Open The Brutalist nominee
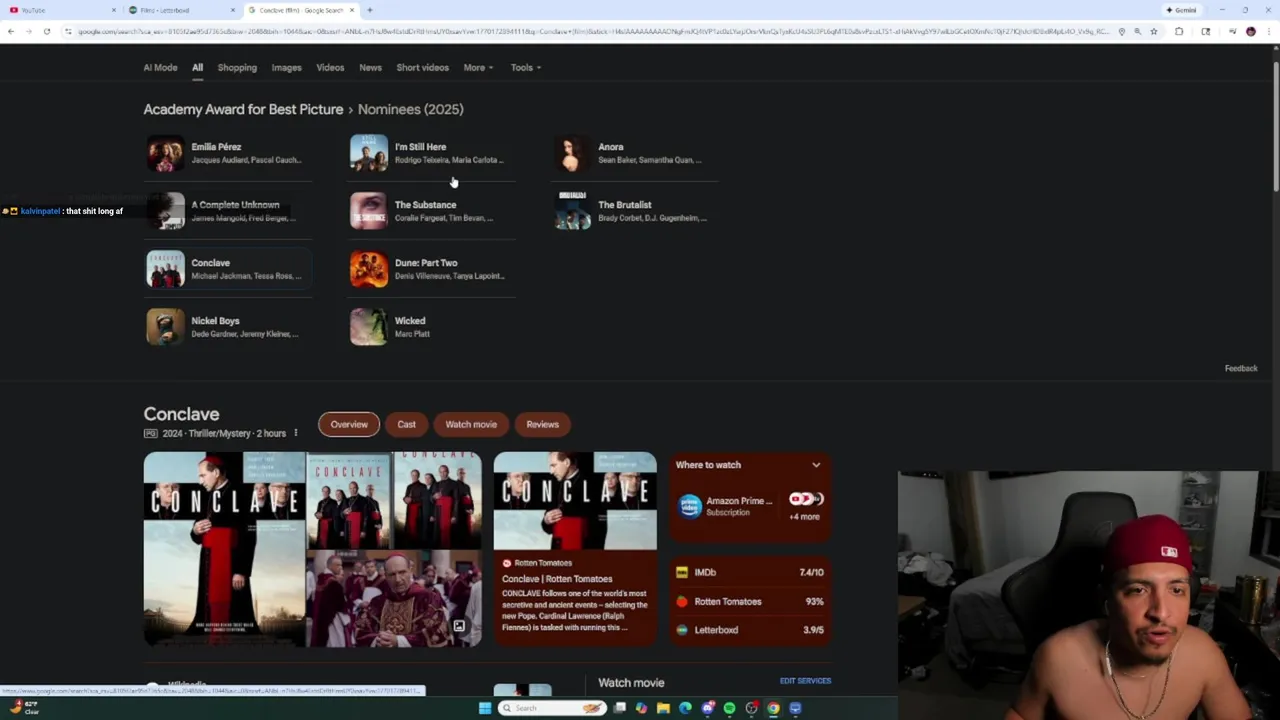 [636, 211]
